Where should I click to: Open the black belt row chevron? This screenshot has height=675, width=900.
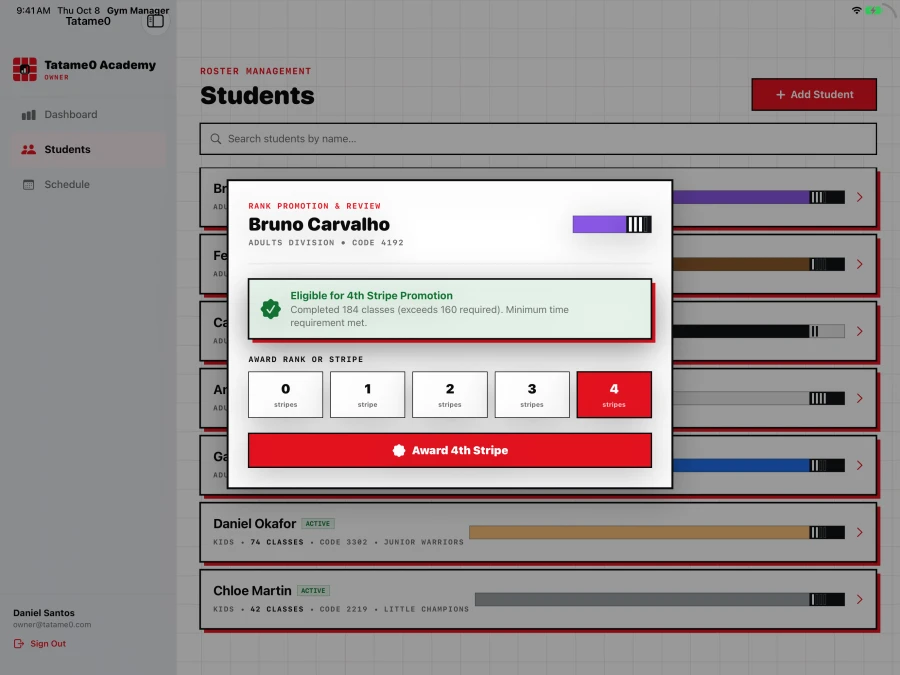click(x=859, y=331)
